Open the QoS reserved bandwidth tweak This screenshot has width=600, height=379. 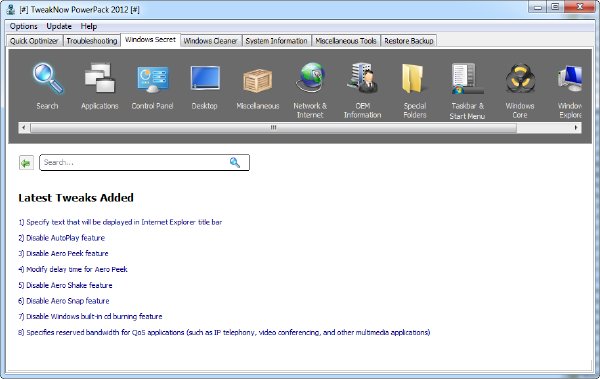(x=224, y=332)
